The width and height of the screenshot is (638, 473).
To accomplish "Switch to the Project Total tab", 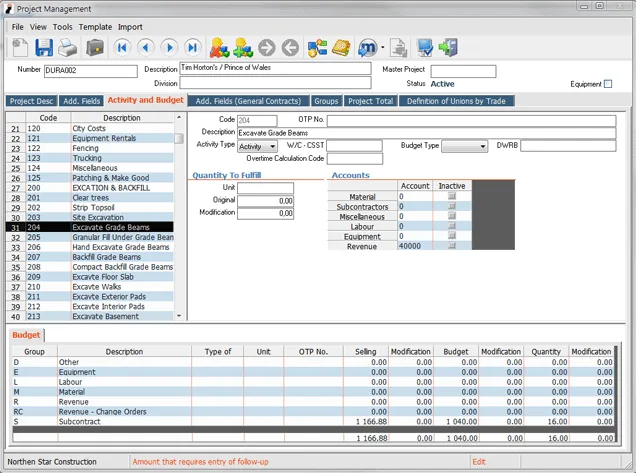I will pos(371,101).
